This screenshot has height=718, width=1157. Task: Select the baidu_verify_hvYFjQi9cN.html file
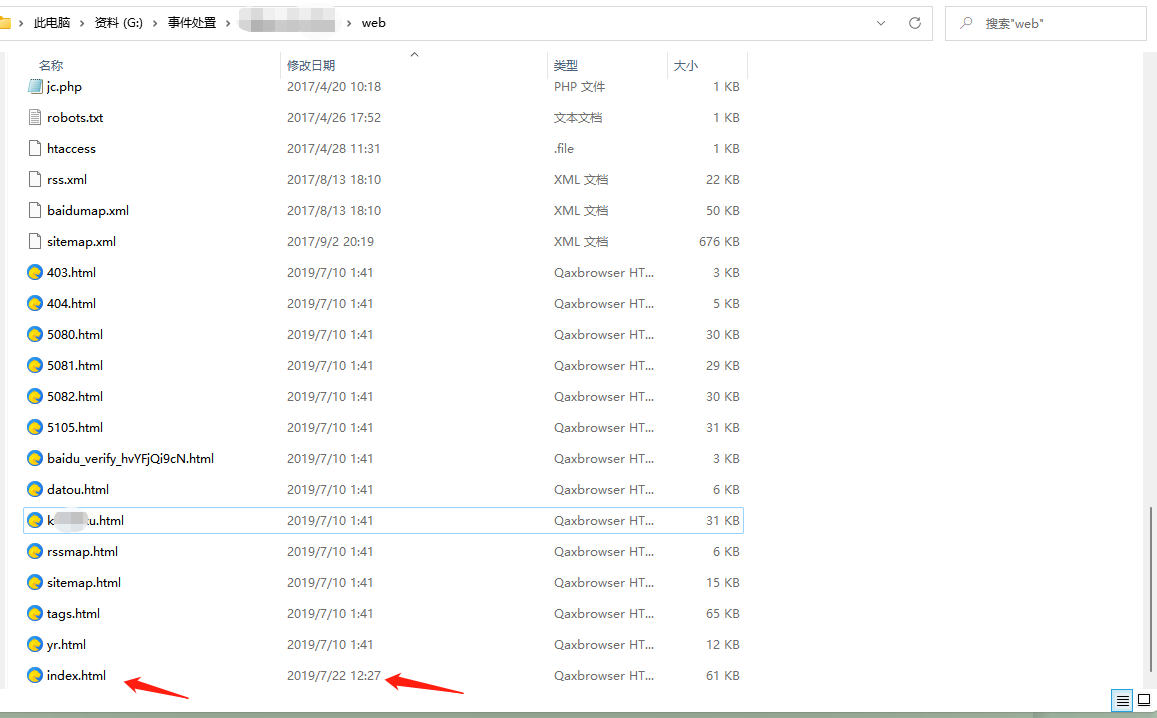point(130,459)
